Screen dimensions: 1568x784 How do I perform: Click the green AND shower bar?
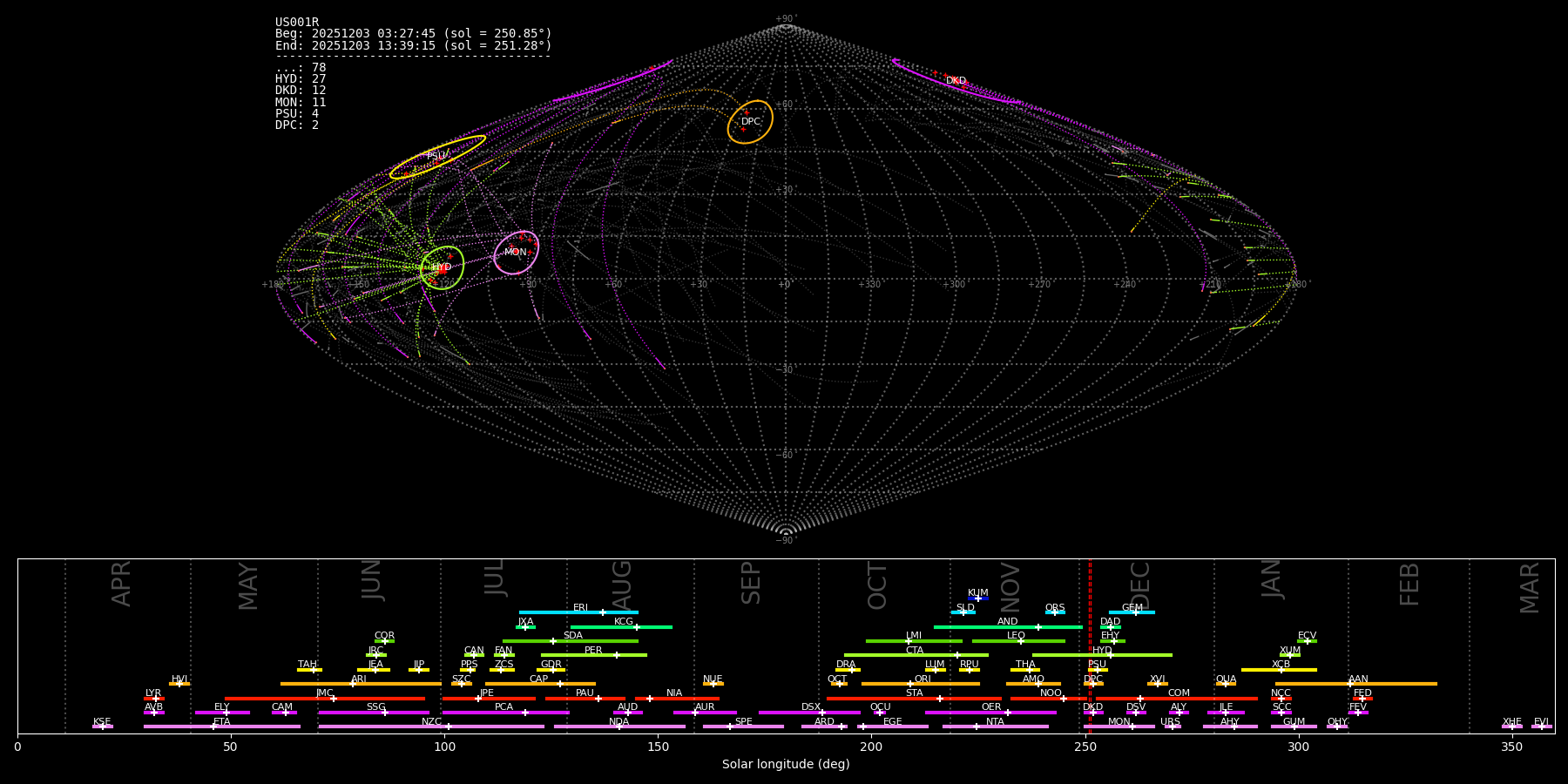[x=1007, y=626]
